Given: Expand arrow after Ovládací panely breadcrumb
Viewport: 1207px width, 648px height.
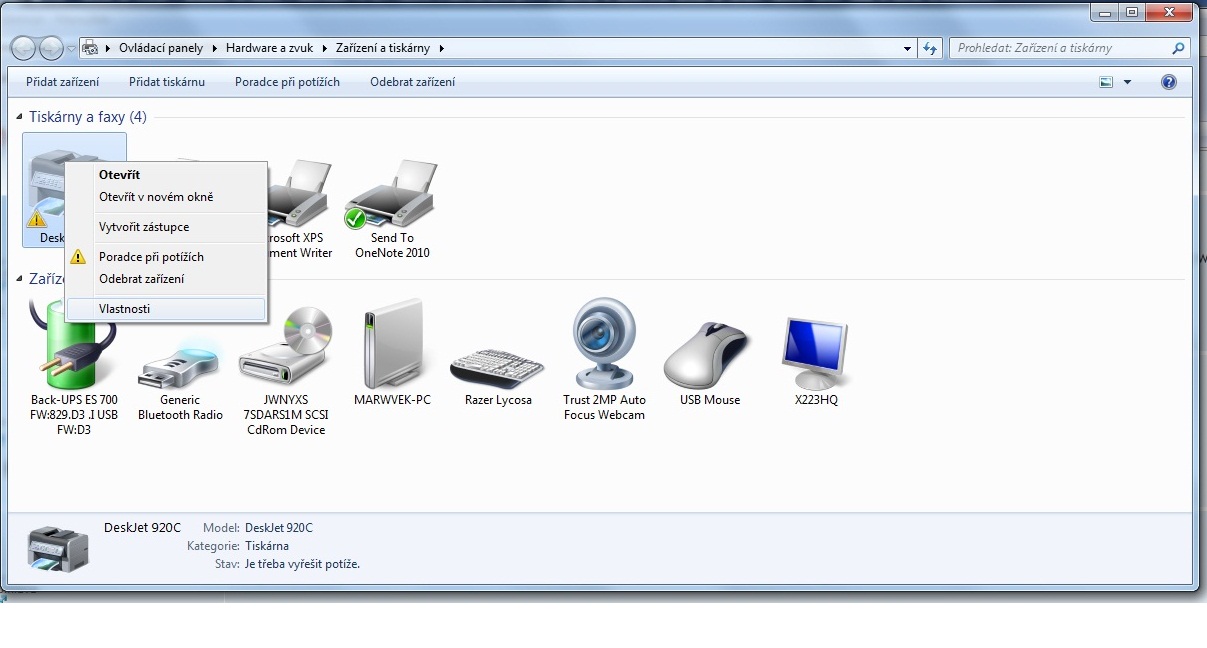Looking at the screenshot, I should [213, 48].
